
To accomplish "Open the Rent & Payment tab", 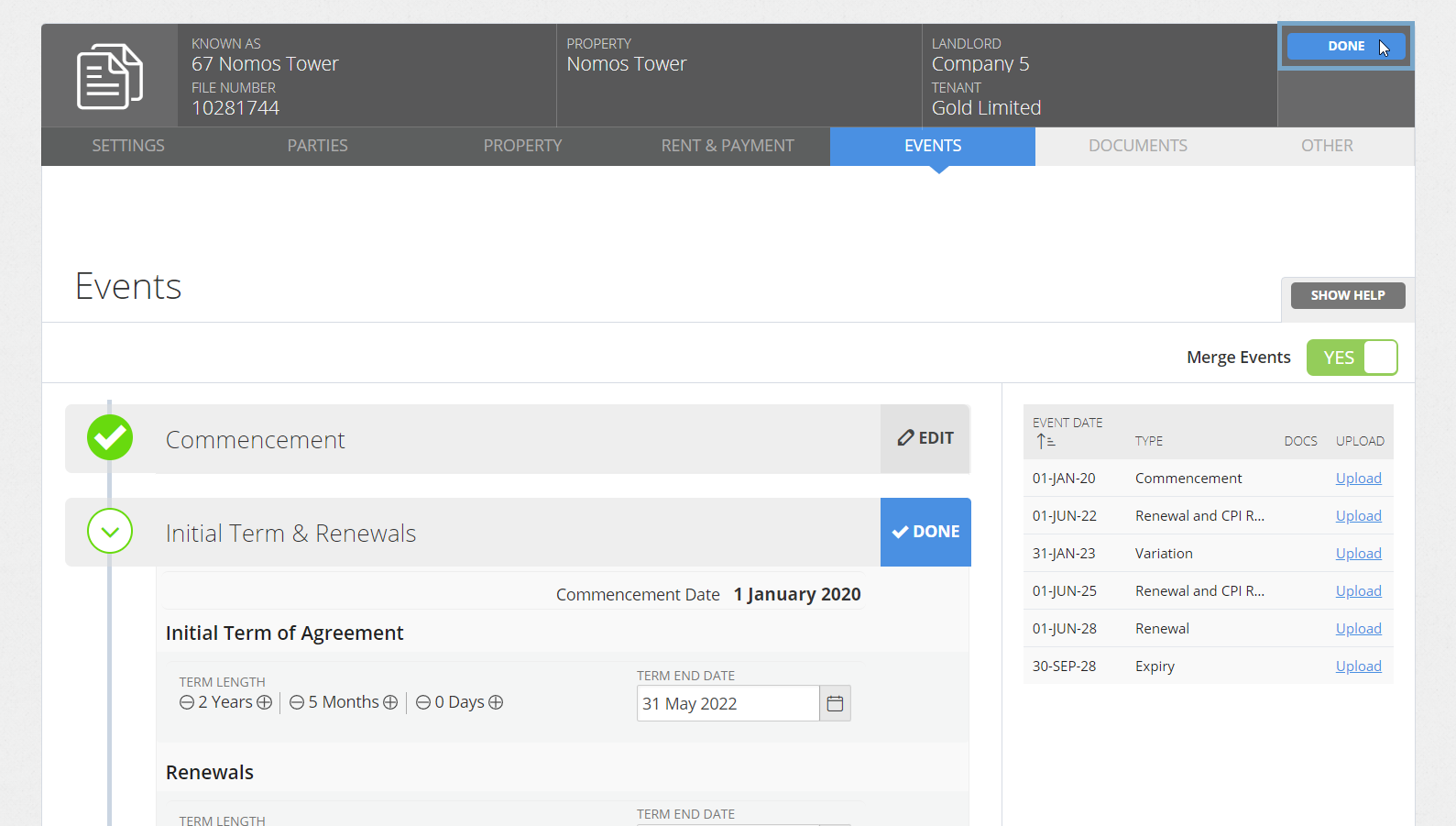I will (x=728, y=146).
